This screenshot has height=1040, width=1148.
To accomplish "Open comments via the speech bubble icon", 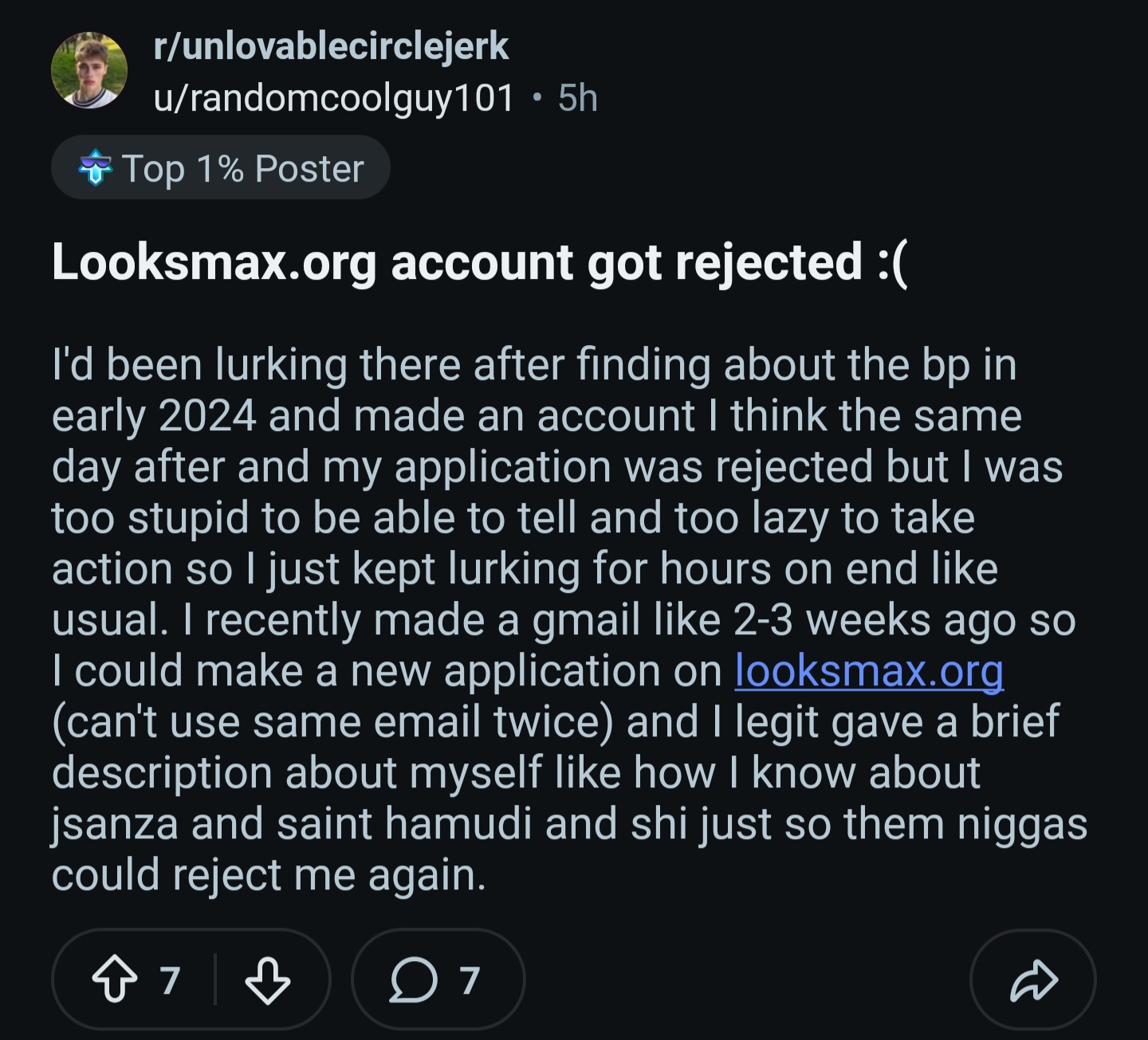I will tap(413, 979).
